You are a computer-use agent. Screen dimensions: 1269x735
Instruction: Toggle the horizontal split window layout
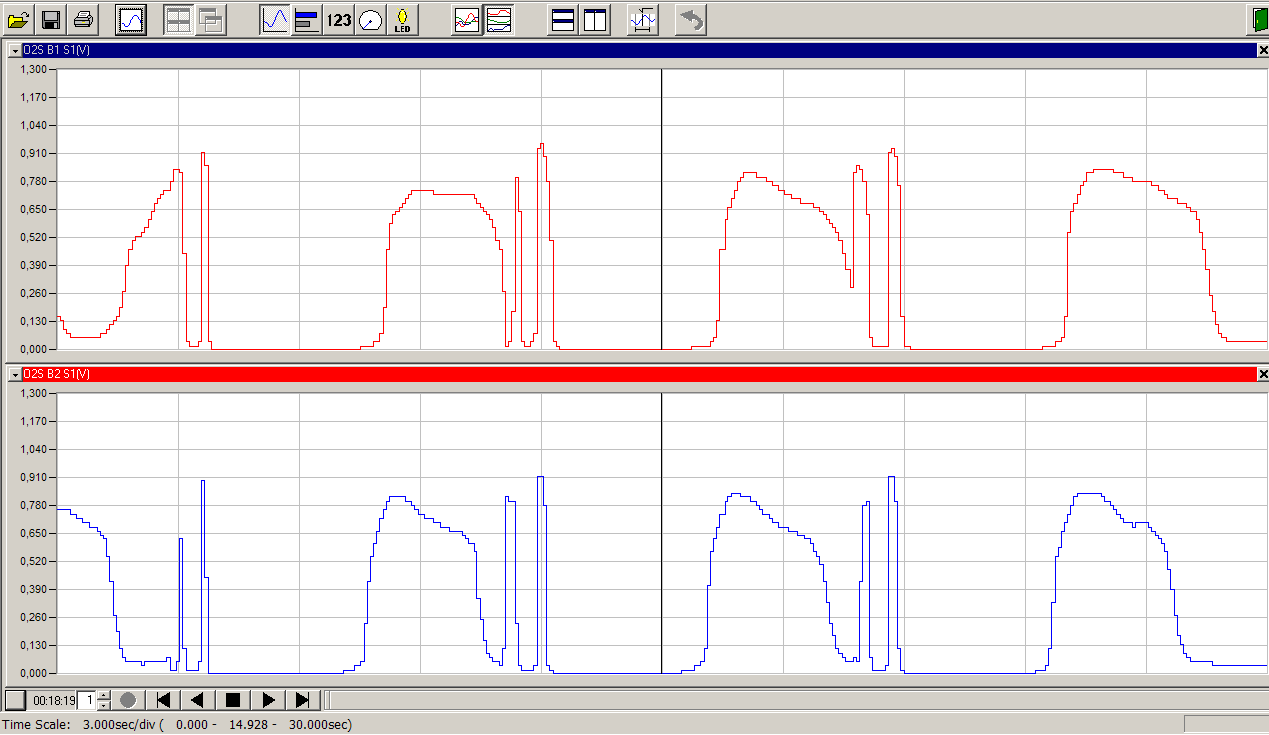pyautogui.click(x=563, y=19)
